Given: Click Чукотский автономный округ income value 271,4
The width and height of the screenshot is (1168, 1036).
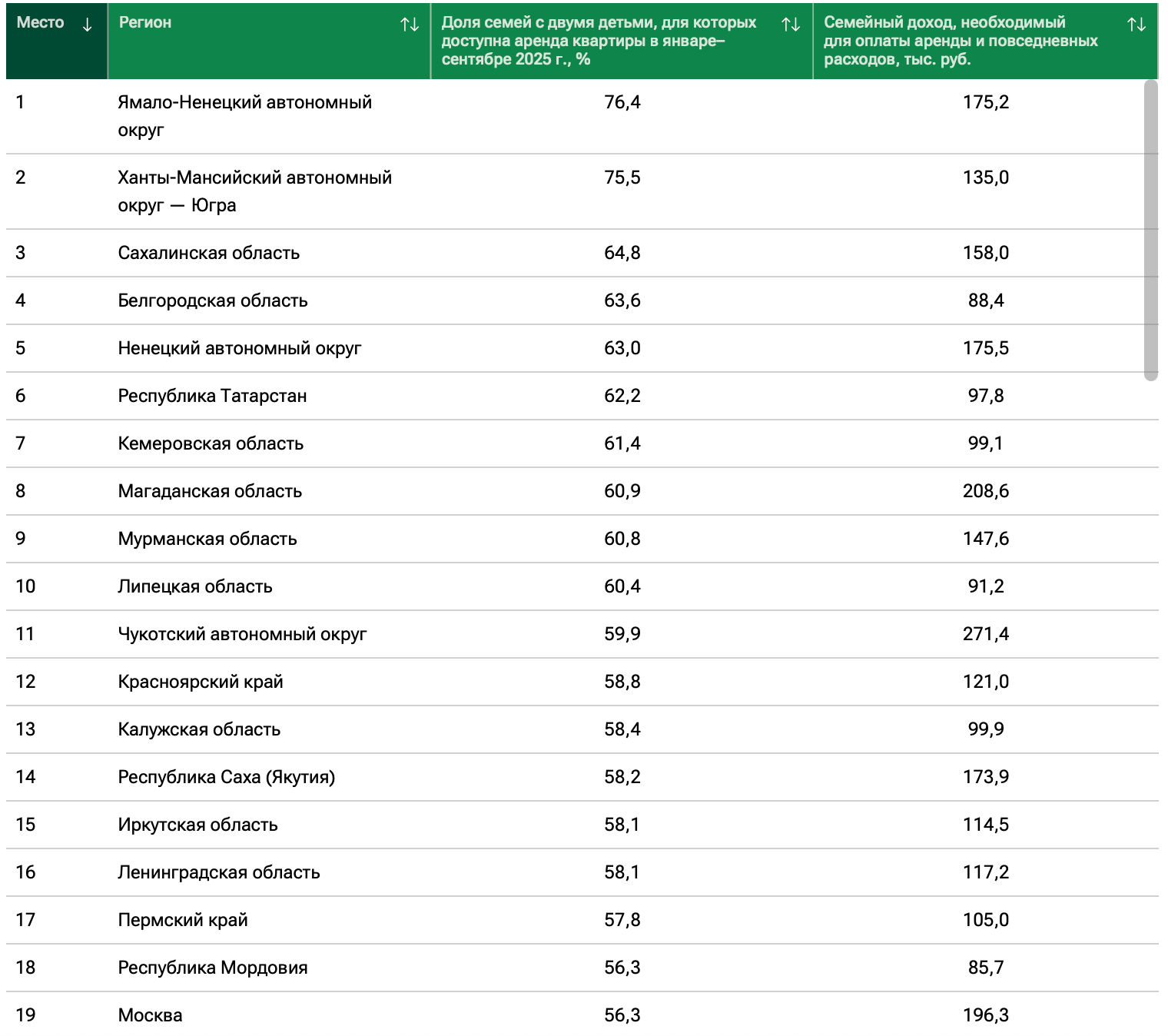Looking at the screenshot, I should tap(985, 634).
